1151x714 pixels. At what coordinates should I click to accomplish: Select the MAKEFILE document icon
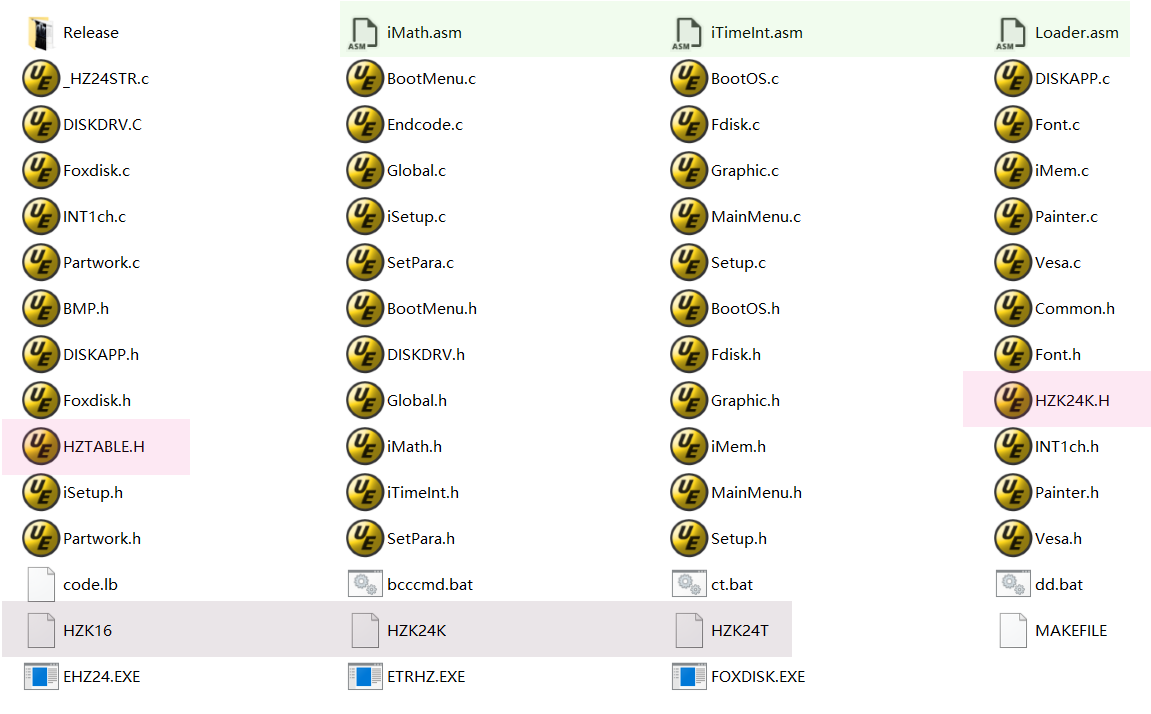[1013, 630]
